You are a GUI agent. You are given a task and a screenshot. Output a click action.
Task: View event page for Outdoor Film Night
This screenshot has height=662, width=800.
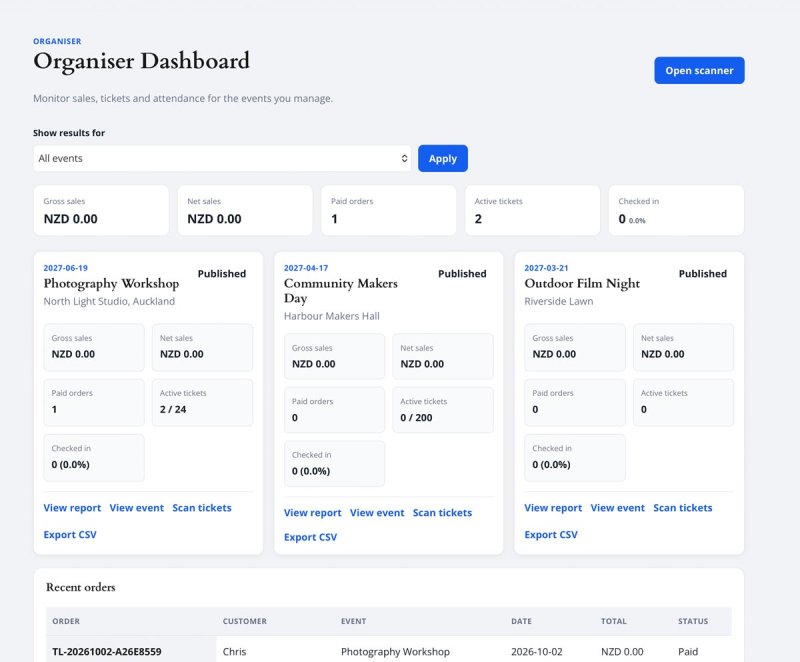coord(618,508)
